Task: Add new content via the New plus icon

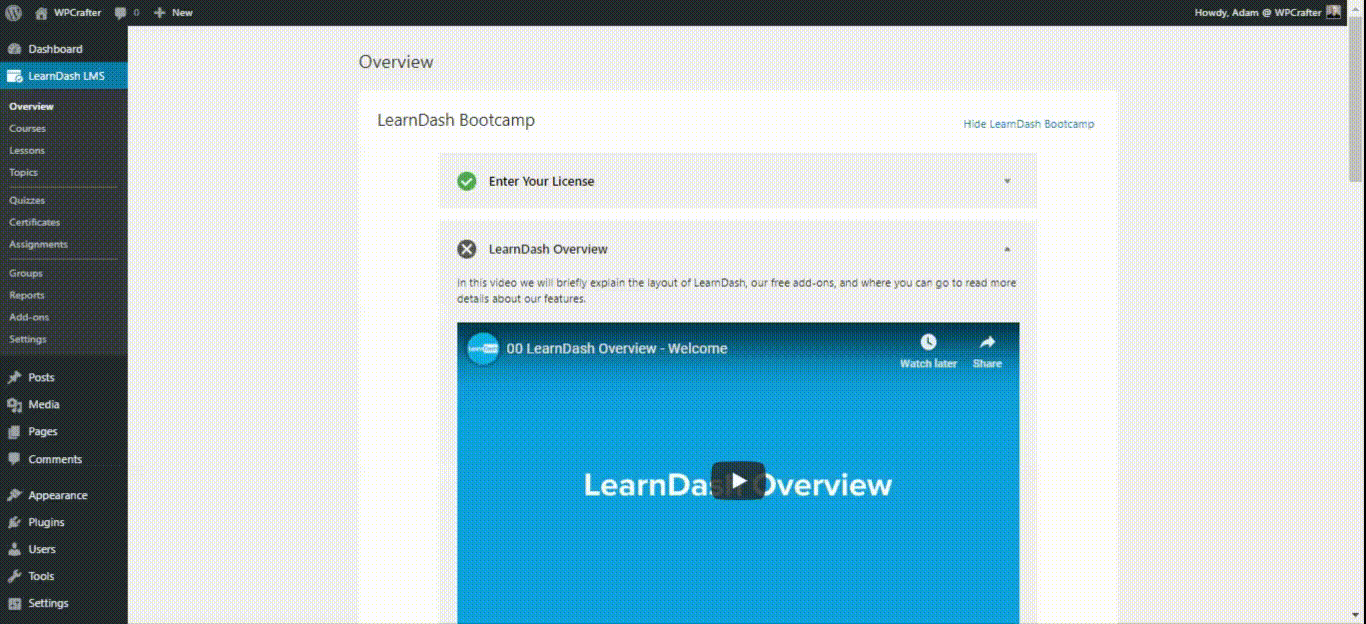Action: [159, 13]
